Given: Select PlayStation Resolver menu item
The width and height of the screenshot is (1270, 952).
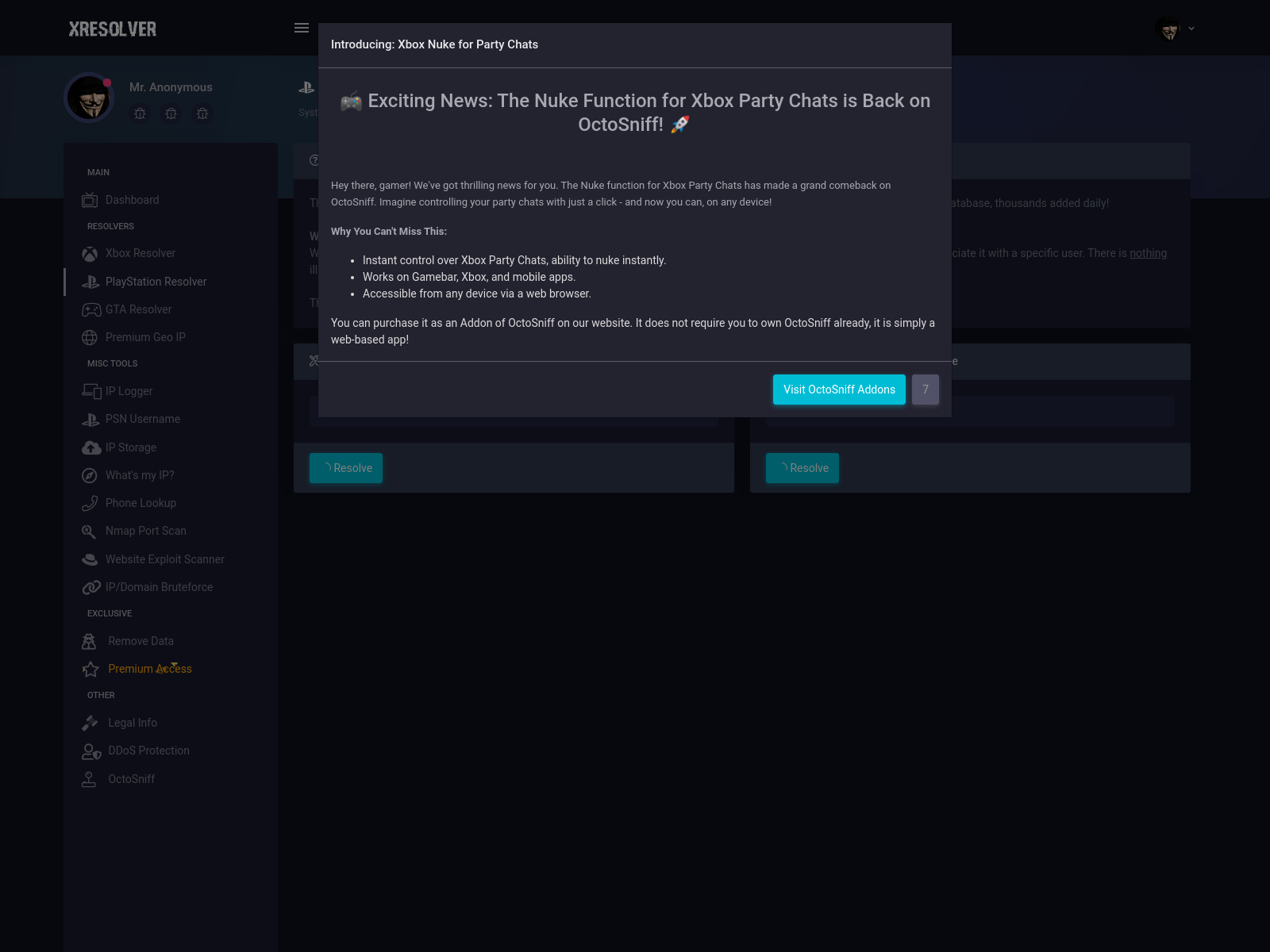Looking at the screenshot, I should tap(156, 282).
